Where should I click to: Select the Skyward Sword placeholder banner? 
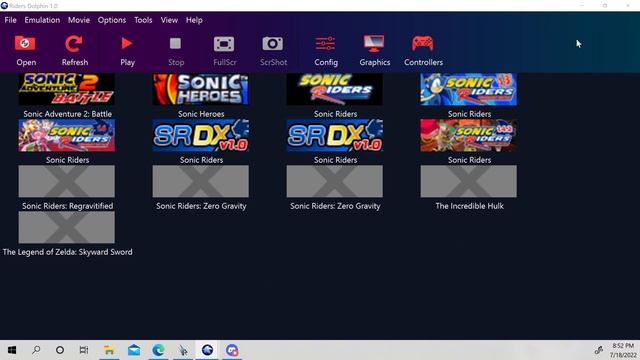pyautogui.click(x=67, y=227)
